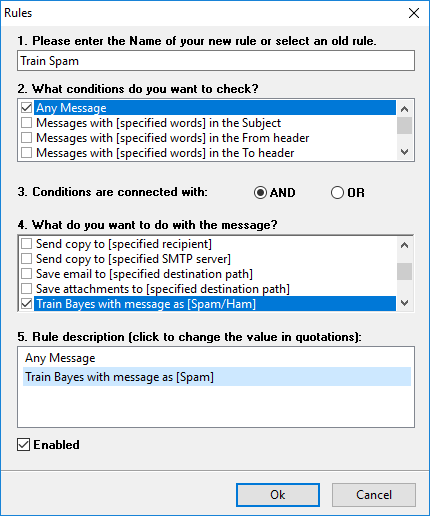
Task: Click the actions list up arrow
Action: click(x=404, y=245)
